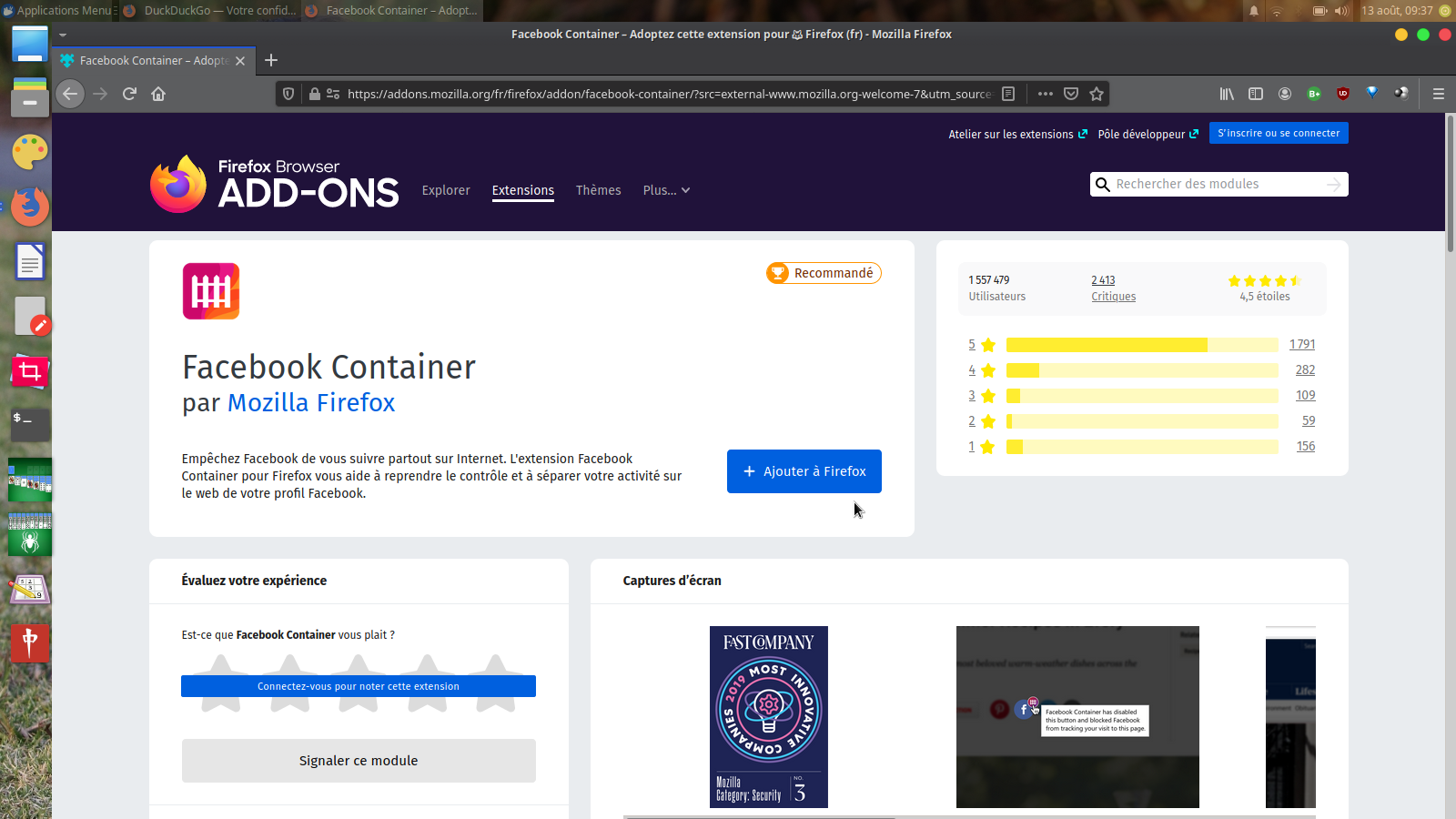
Task: Open the terminal from the dock
Action: [x=30, y=425]
